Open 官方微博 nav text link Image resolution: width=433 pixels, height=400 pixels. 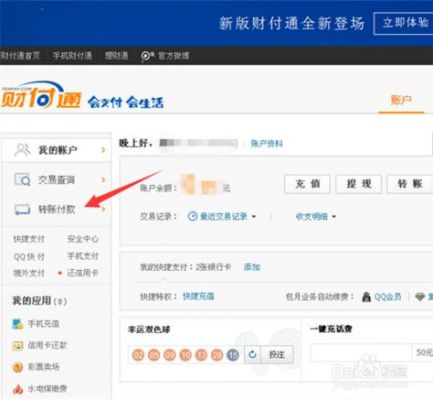pos(173,55)
